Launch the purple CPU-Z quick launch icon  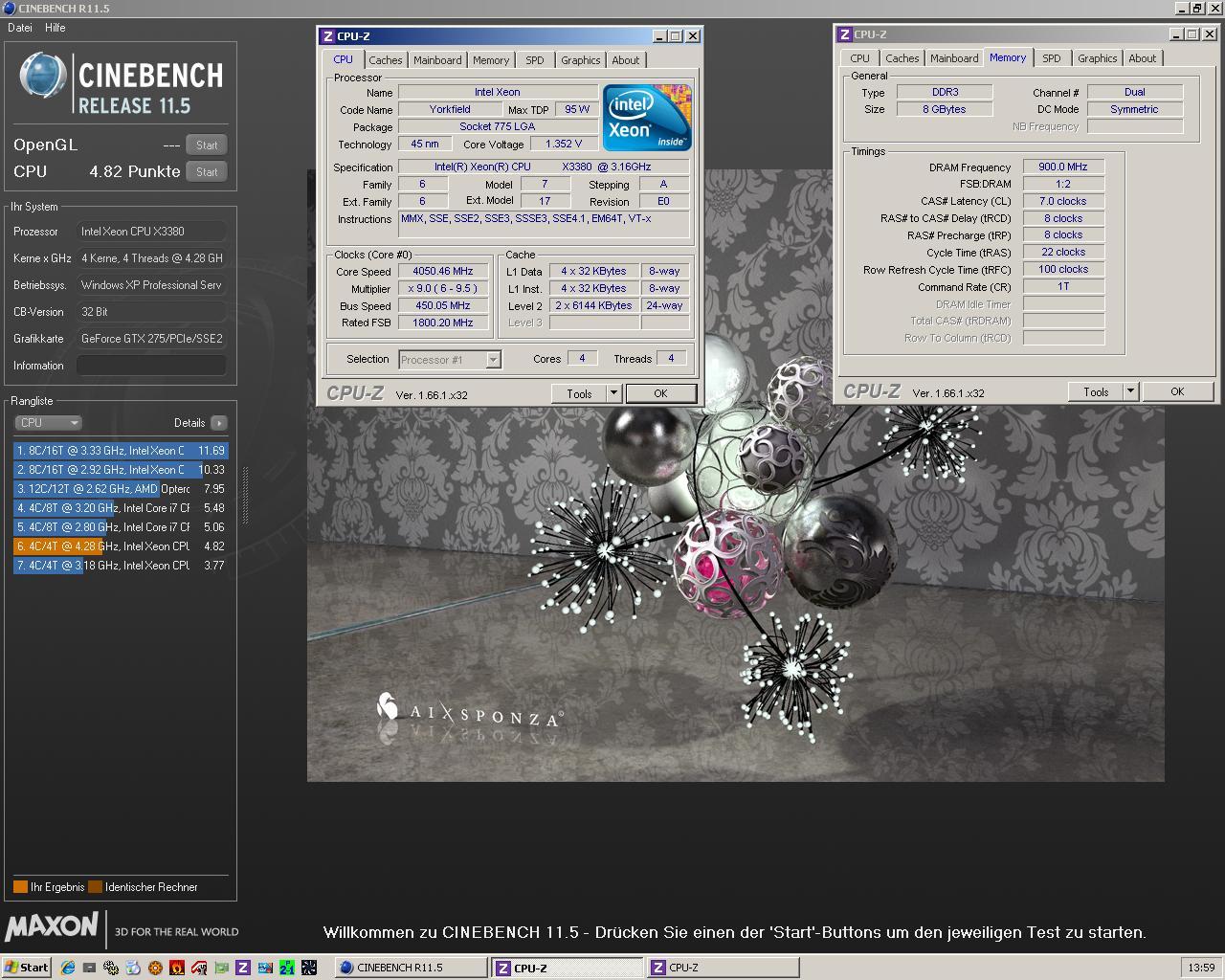[x=243, y=968]
